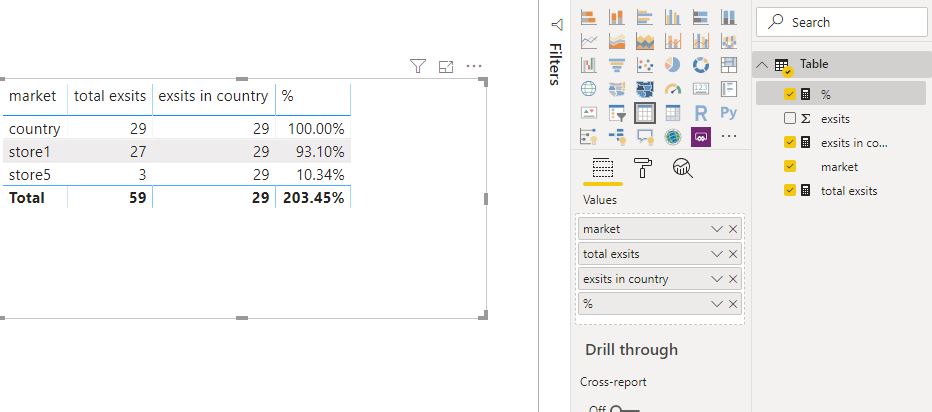
Task: Sort by the total exsits column header
Action: 109,96
